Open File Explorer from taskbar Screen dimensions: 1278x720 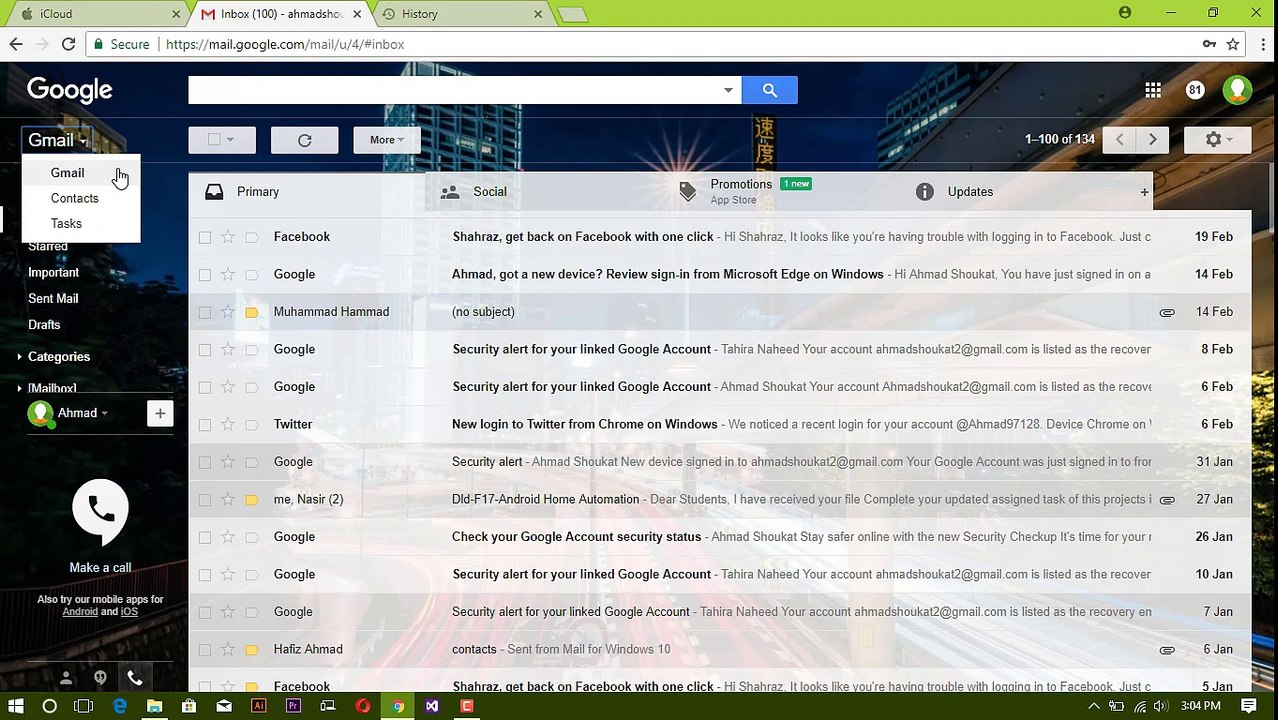pos(154,706)
